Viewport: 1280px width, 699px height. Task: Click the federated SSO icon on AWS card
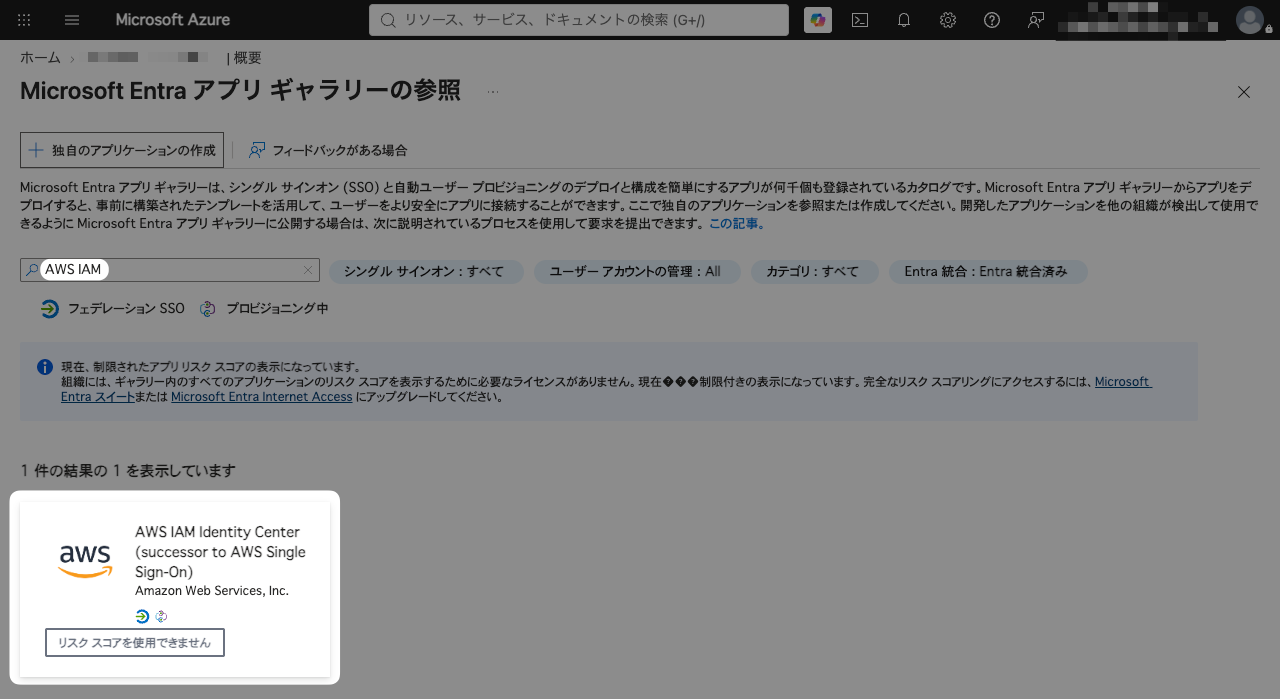point(142,616)
